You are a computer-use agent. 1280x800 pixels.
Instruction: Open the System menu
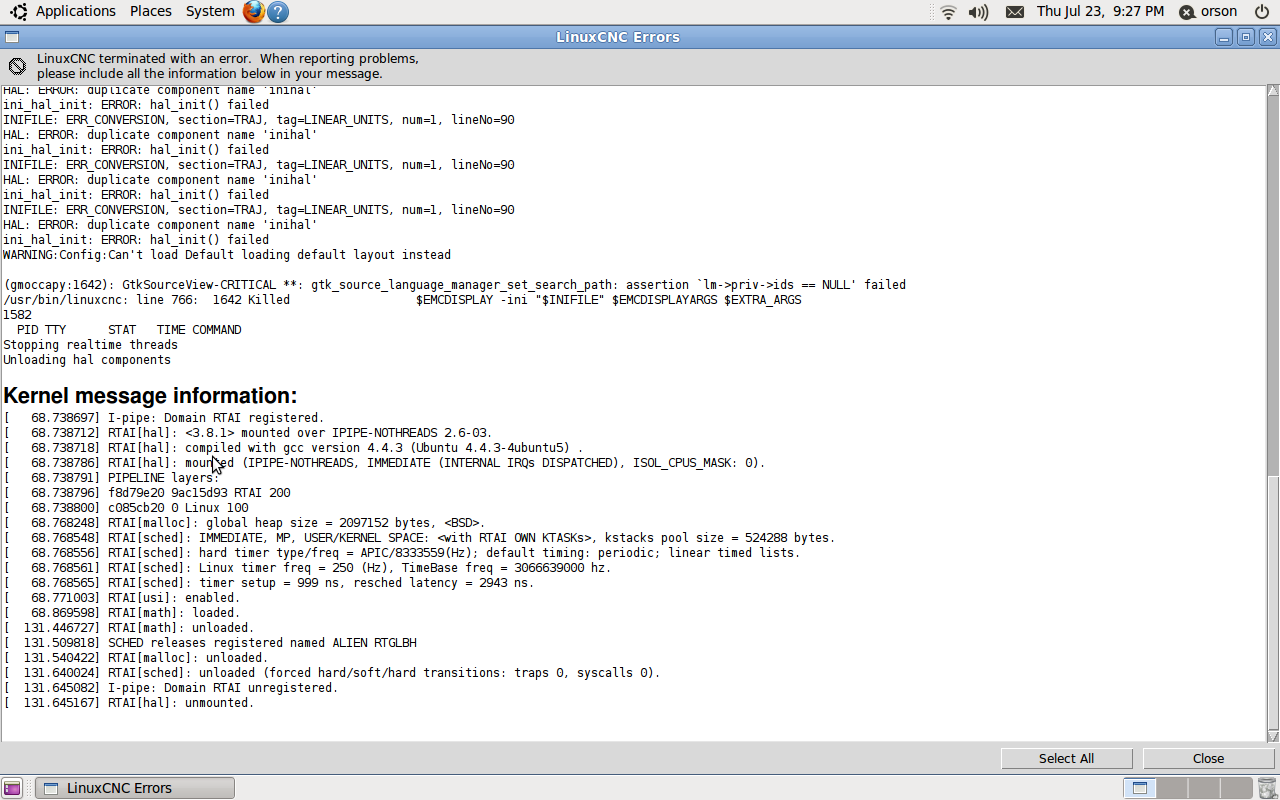click(x=210, y=11)
